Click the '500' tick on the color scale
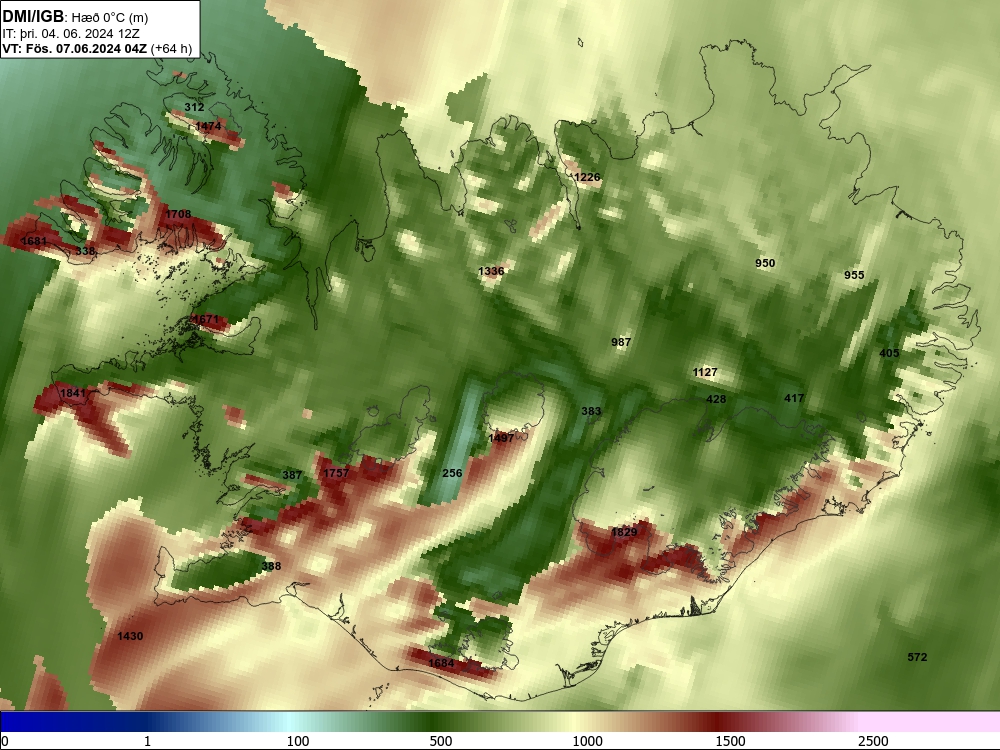1000x750 pixels. coord(441,741)
